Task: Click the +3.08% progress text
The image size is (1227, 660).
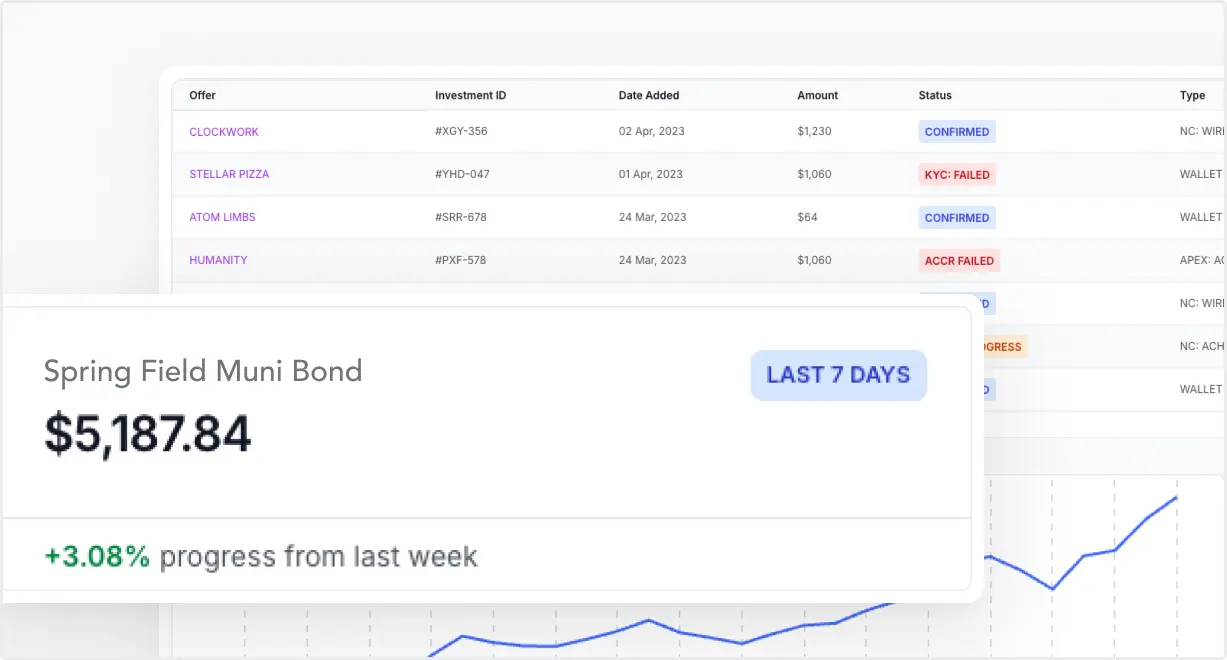Action: [x=97, y=556]
